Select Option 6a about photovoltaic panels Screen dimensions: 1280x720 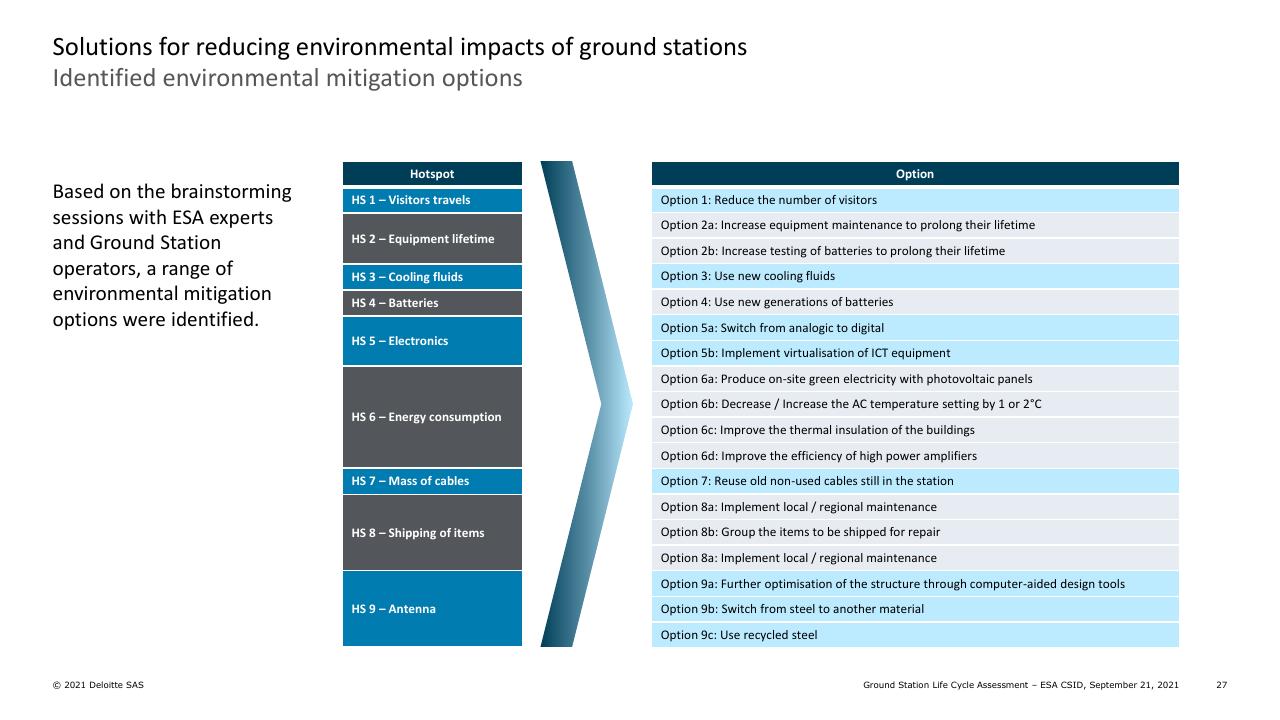click(x=915, y=379)
